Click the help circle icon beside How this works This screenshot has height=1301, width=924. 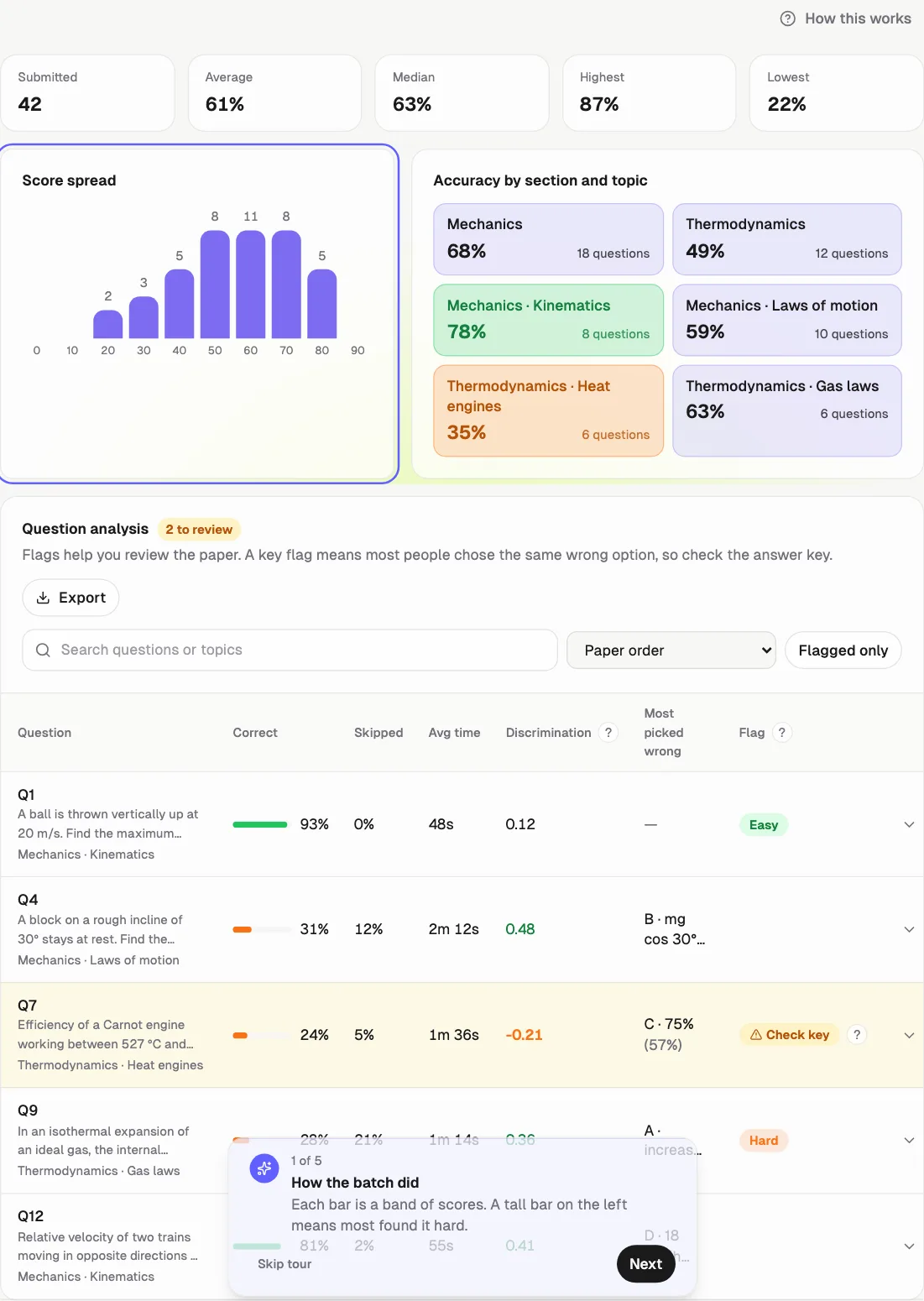click(x=788, y=18)
